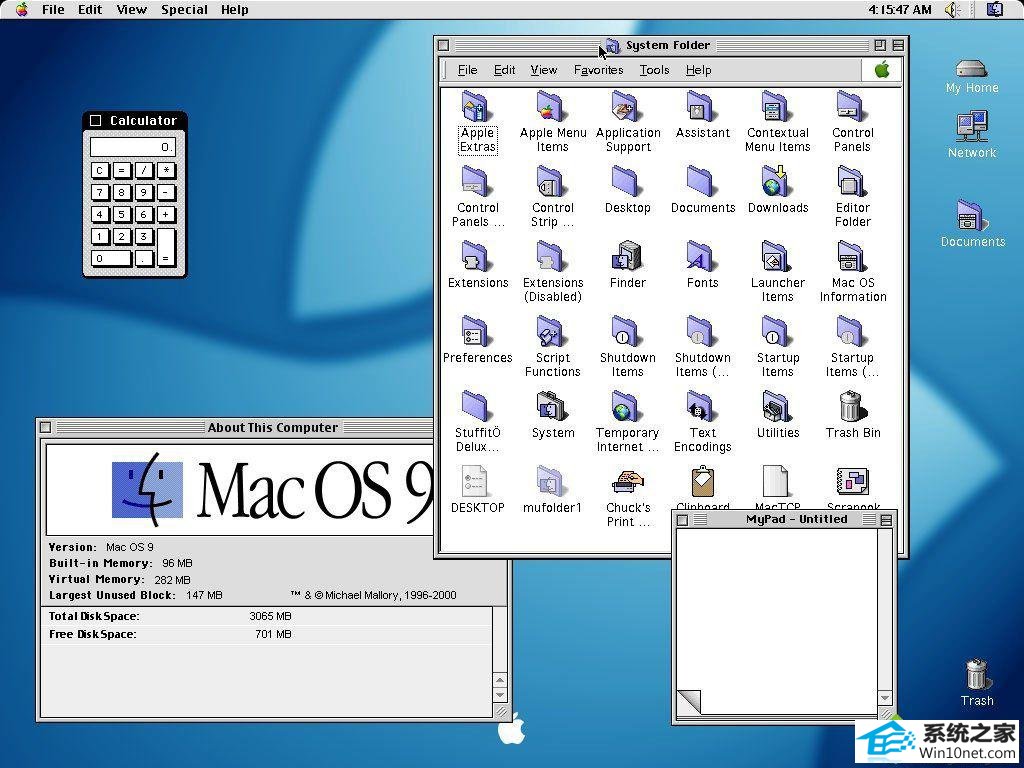Open the Extensions (Disabled) folder

point(552,258)
